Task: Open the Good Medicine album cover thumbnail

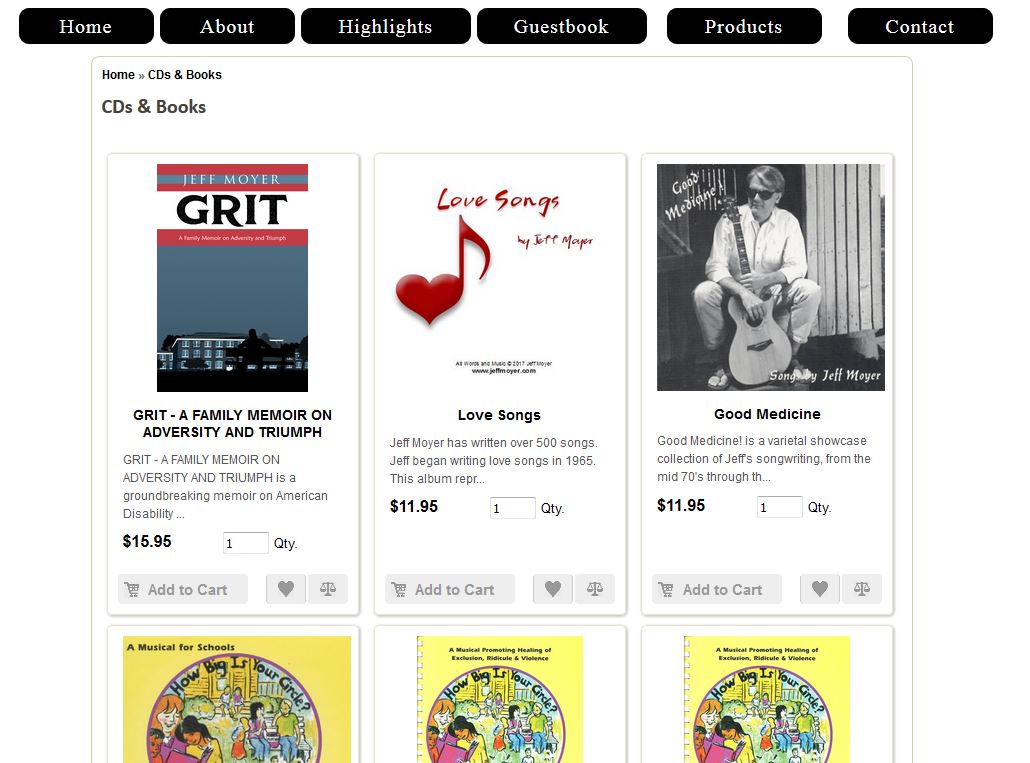Action: click(771, 277)
